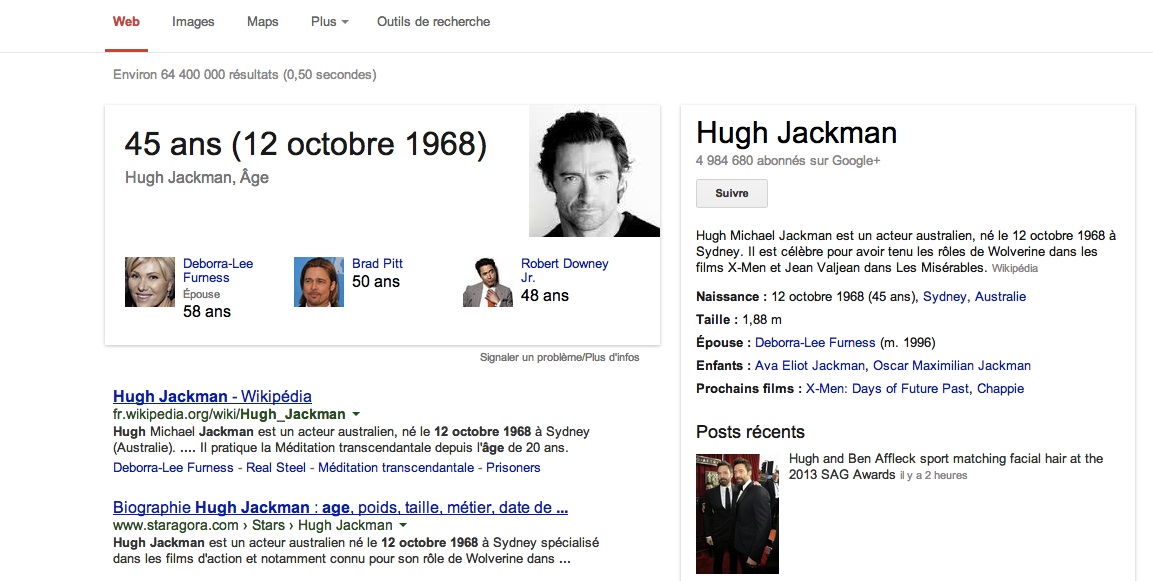Click the Suivre button
This screenshot has height=581, width=1153.
pyautogui.click(x=732, y=193)
